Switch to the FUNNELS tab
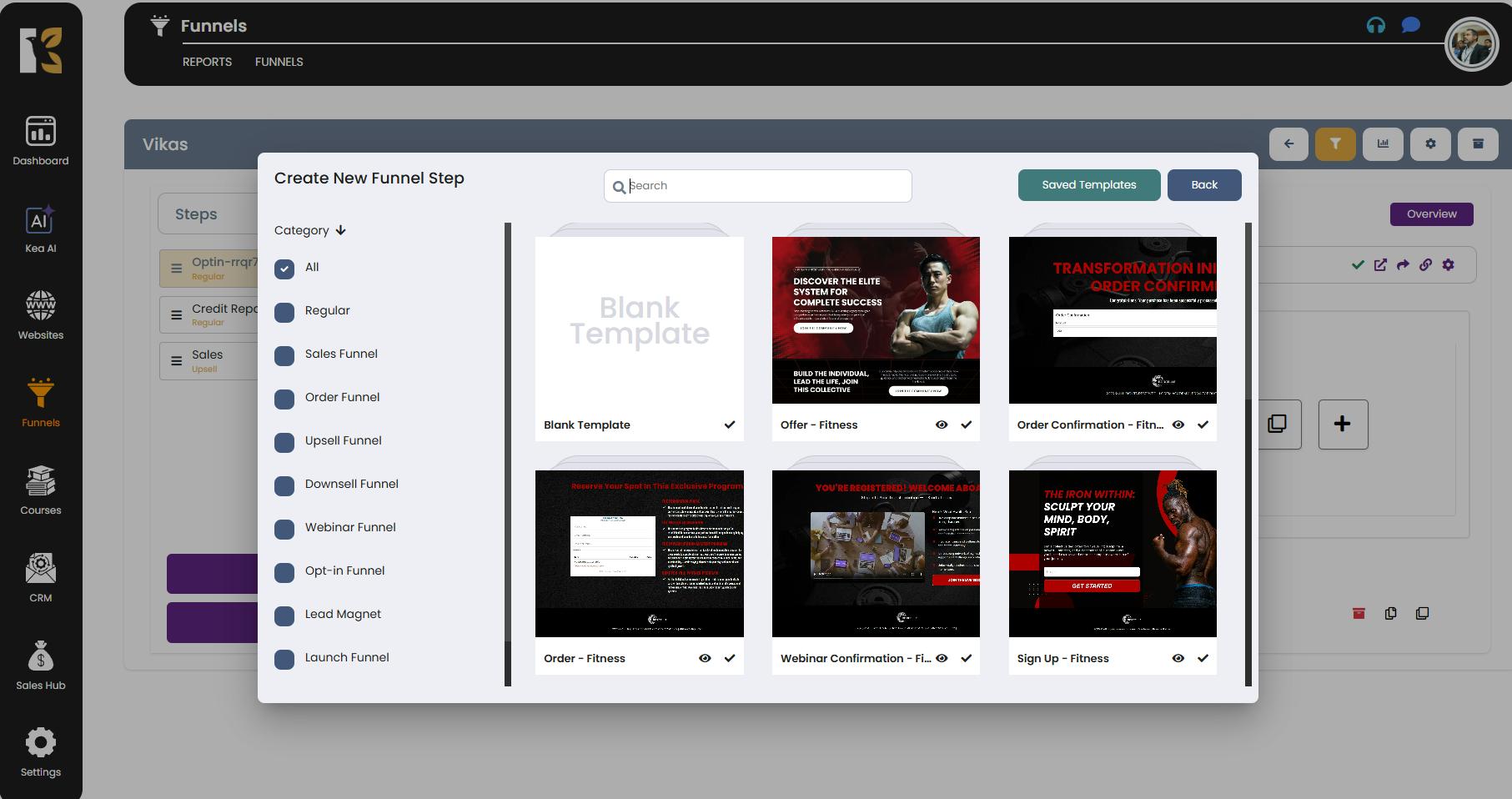Viewport: 1512px width, 799px height. [x=279, y=62]
